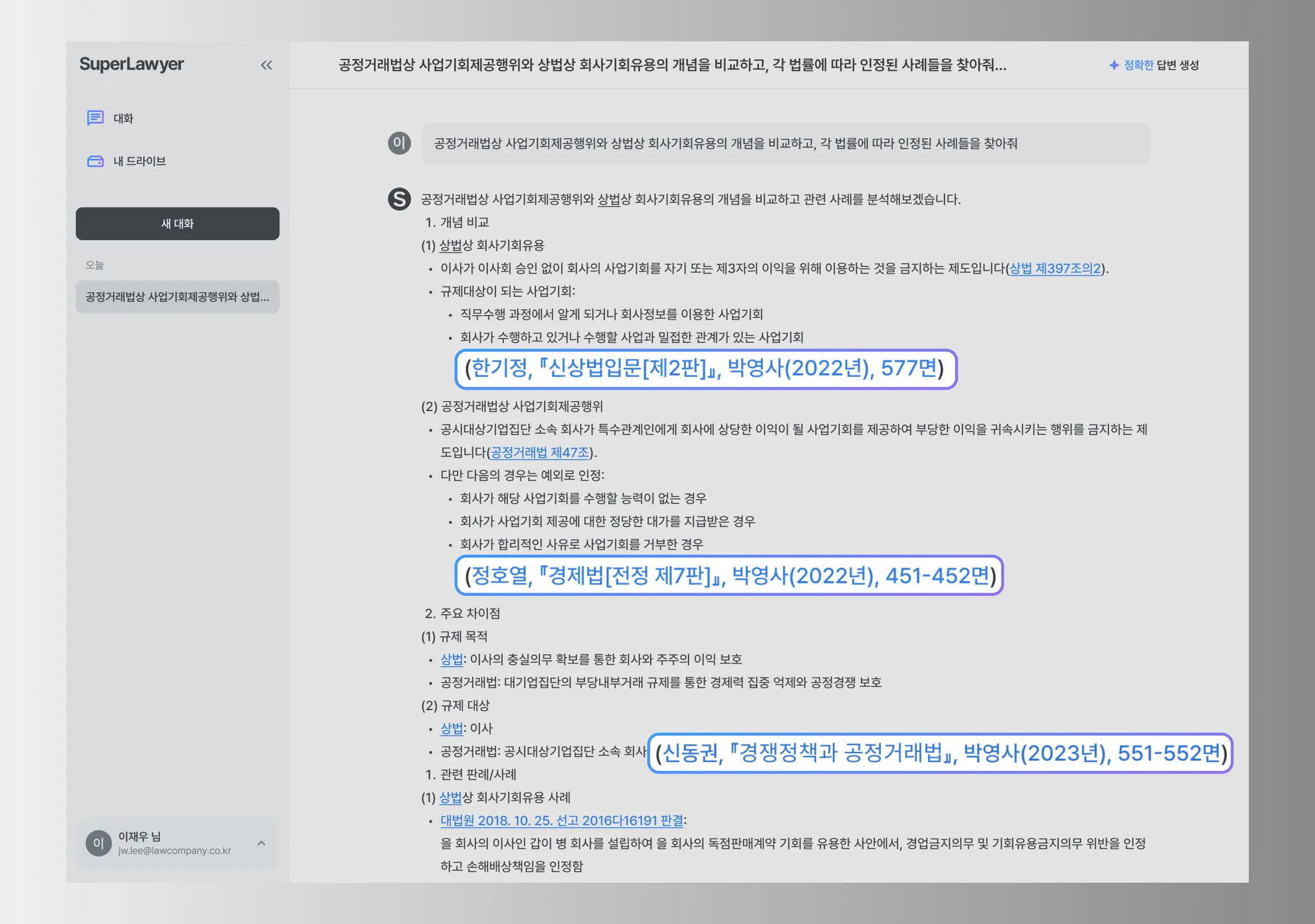Click the user 이 avatar beside the question
Viewport: 1315px width, 924px height.
(x=399, y=143)
